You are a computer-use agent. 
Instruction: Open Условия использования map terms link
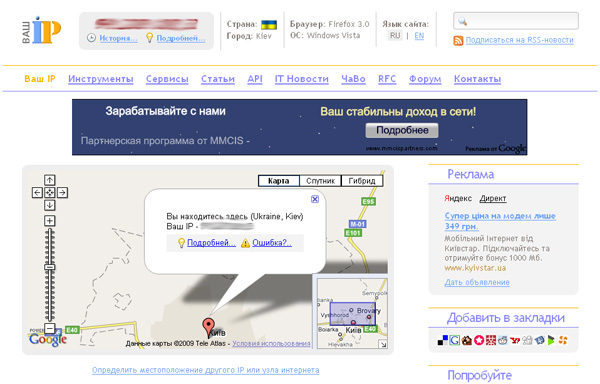pyautogui.click(x=271, y=343)
